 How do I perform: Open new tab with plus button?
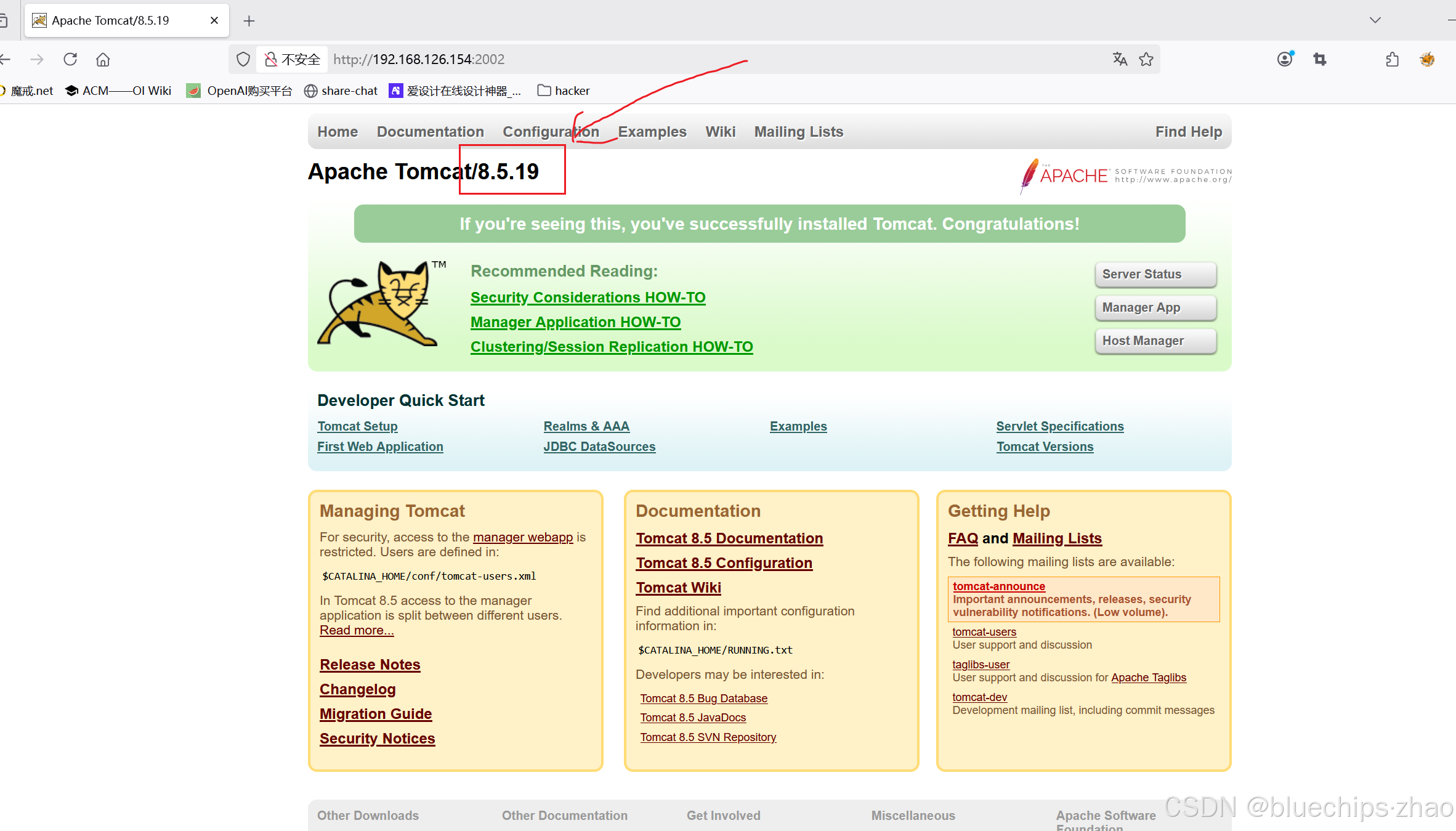point(249,21)
